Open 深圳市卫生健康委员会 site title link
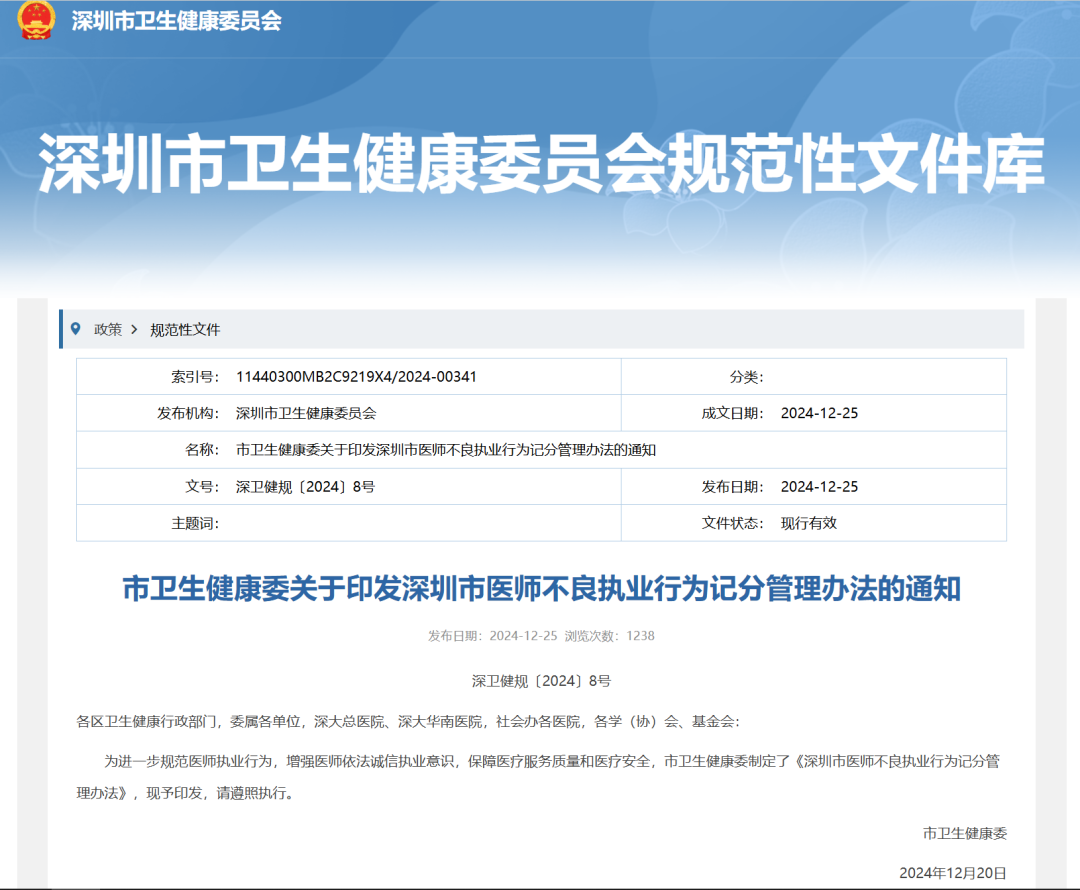 (176, 21)
